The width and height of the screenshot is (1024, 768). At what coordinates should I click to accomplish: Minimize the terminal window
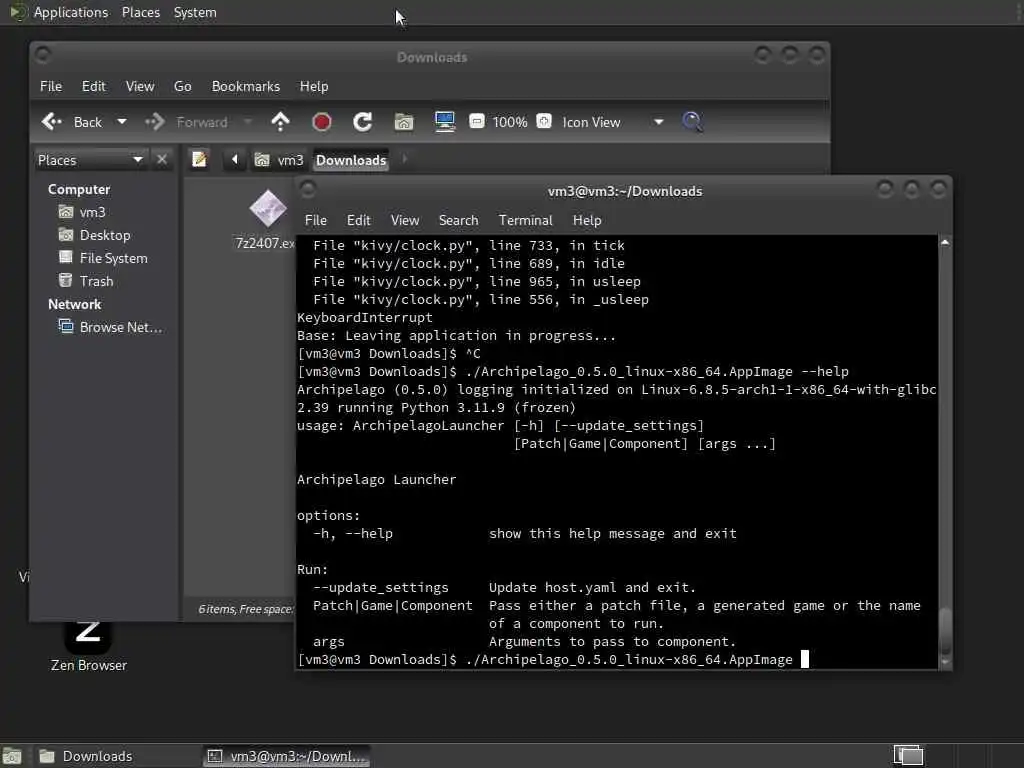(x=885, y=189)
